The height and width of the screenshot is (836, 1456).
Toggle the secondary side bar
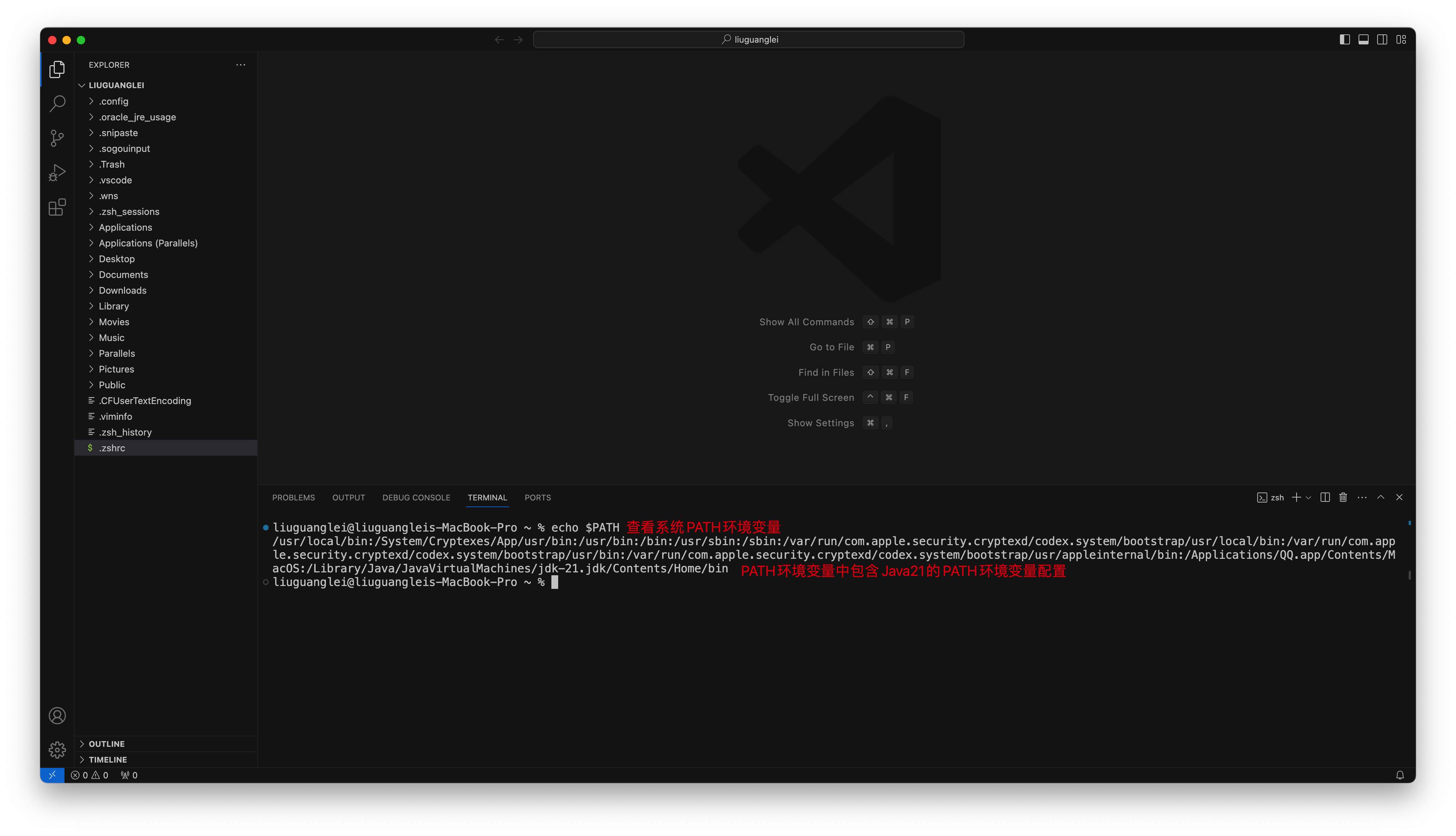(1383, 40)
